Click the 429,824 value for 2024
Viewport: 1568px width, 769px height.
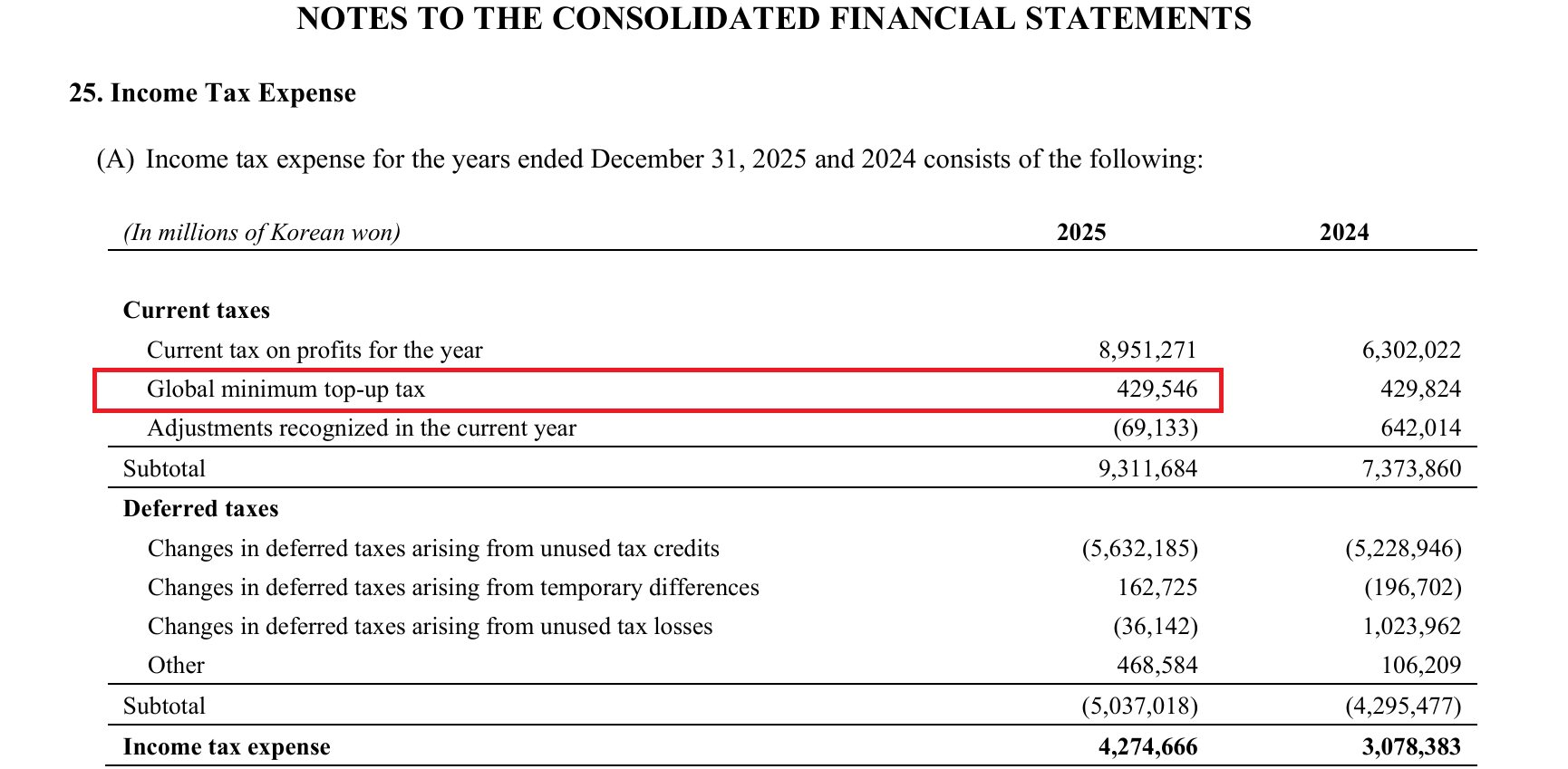click(x=1420, y=389)
